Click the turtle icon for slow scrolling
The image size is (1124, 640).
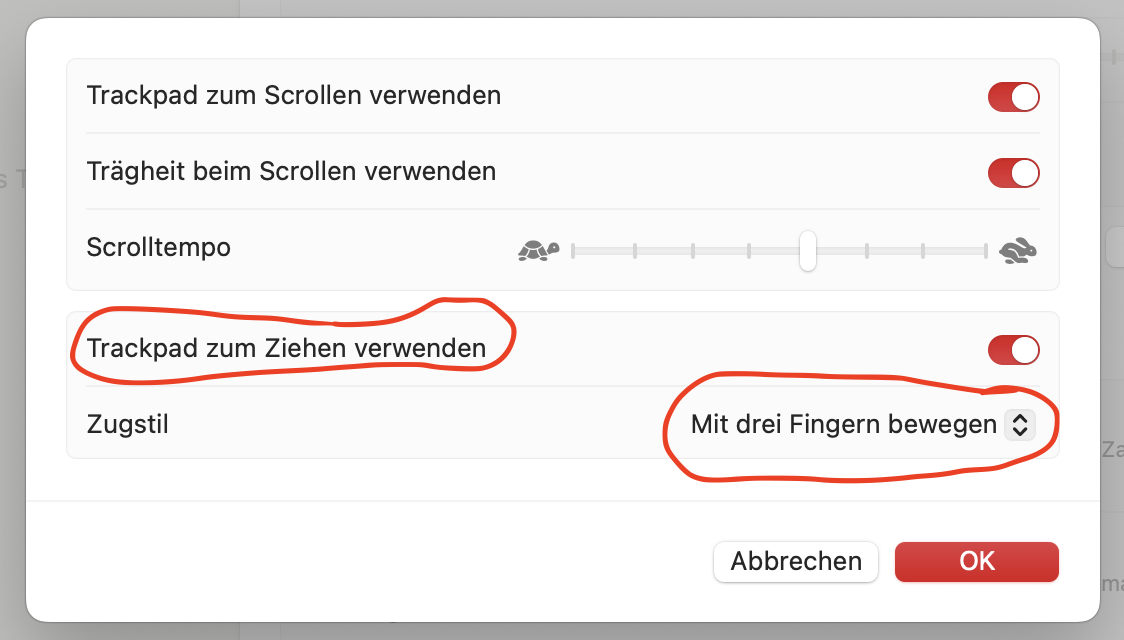click(x=538, y=250)
